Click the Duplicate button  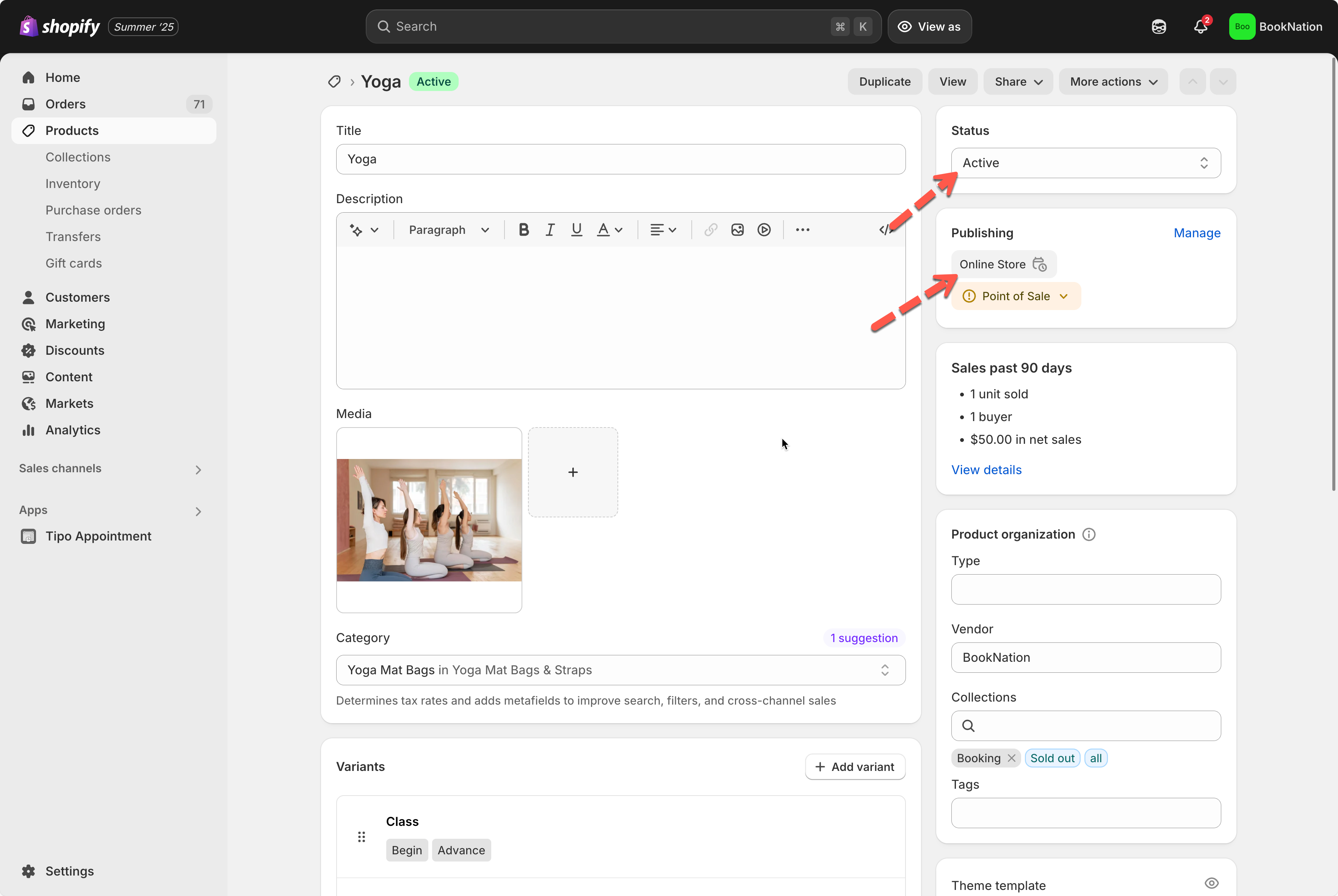click(x=884, y=82)
